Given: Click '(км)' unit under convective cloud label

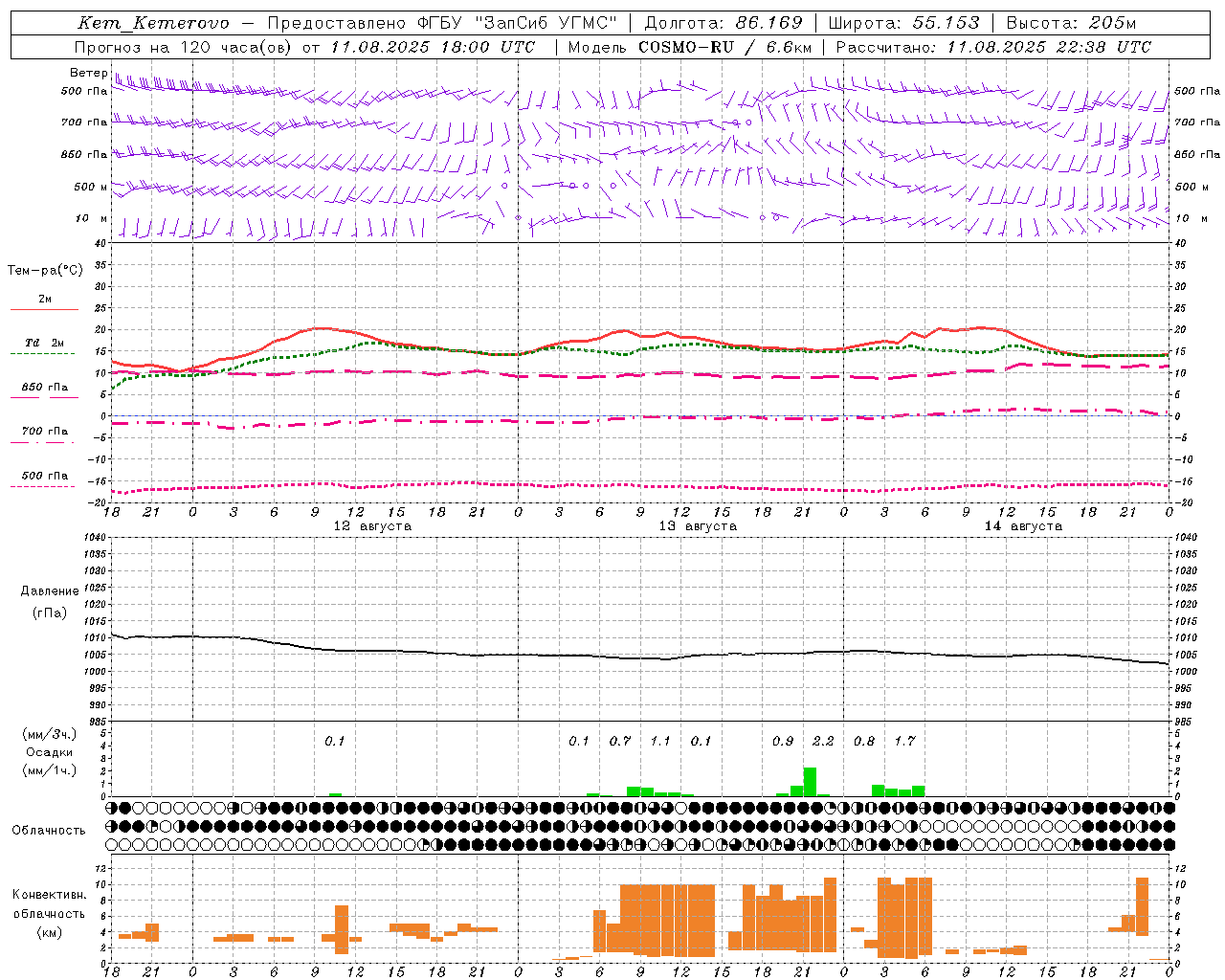Looking at the screenshot, I should [50, 932].
